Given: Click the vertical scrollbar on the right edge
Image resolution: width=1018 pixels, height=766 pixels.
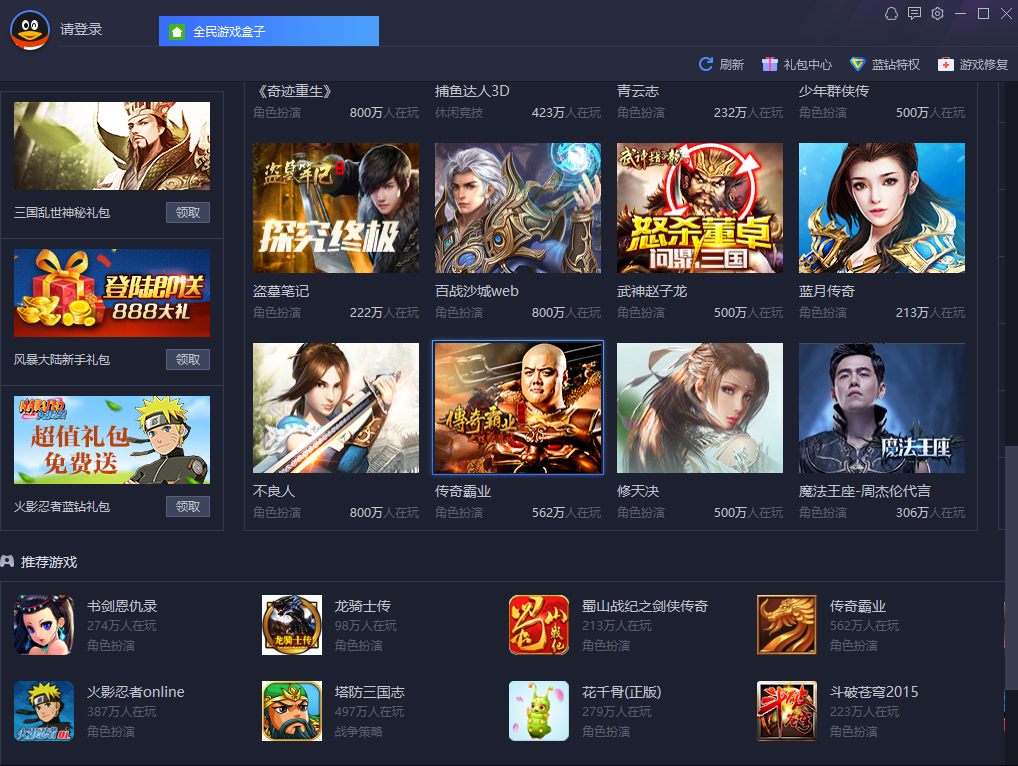Looking at the screenshot, I should pyautogui.click(x=1011, y=568).
